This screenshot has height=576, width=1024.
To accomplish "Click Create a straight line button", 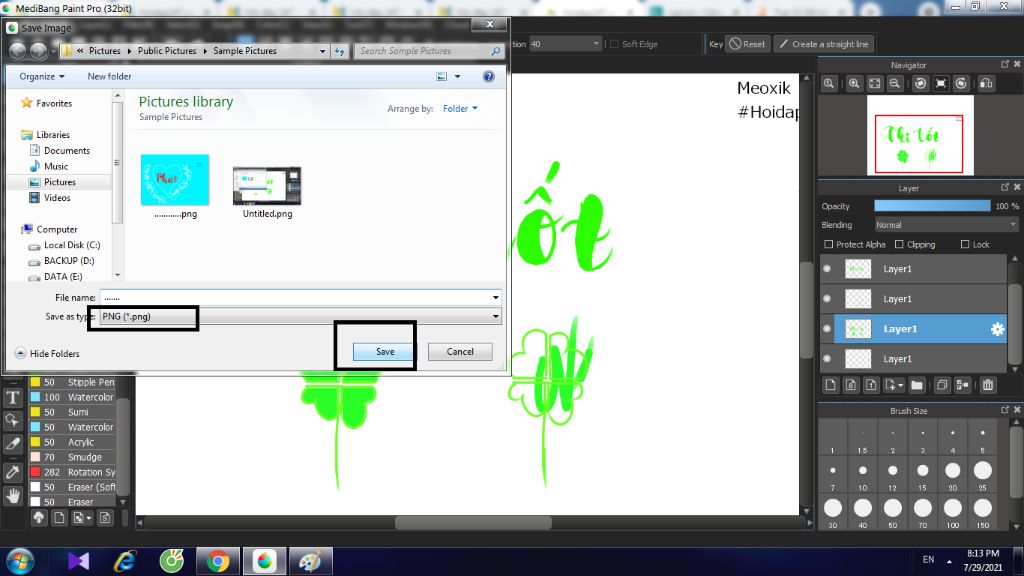I will click(x=824, y=44).
